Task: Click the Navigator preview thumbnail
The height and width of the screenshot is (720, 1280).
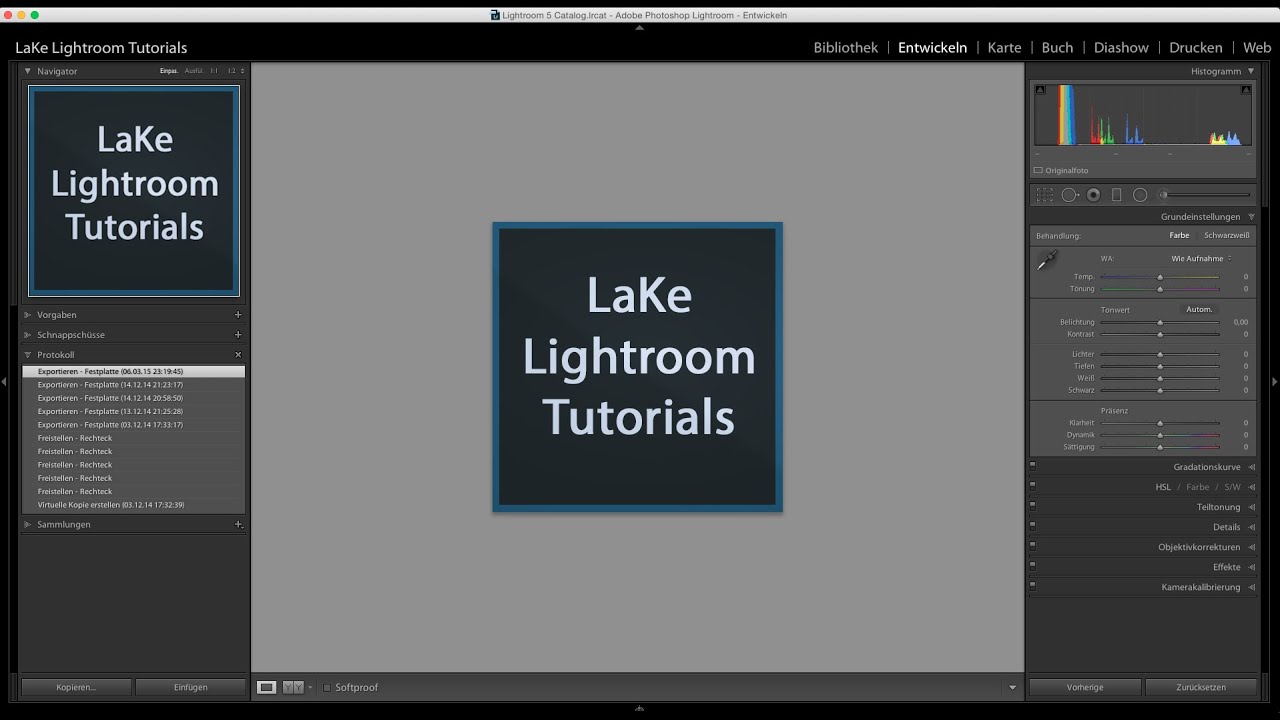Action: pos(134,190)
